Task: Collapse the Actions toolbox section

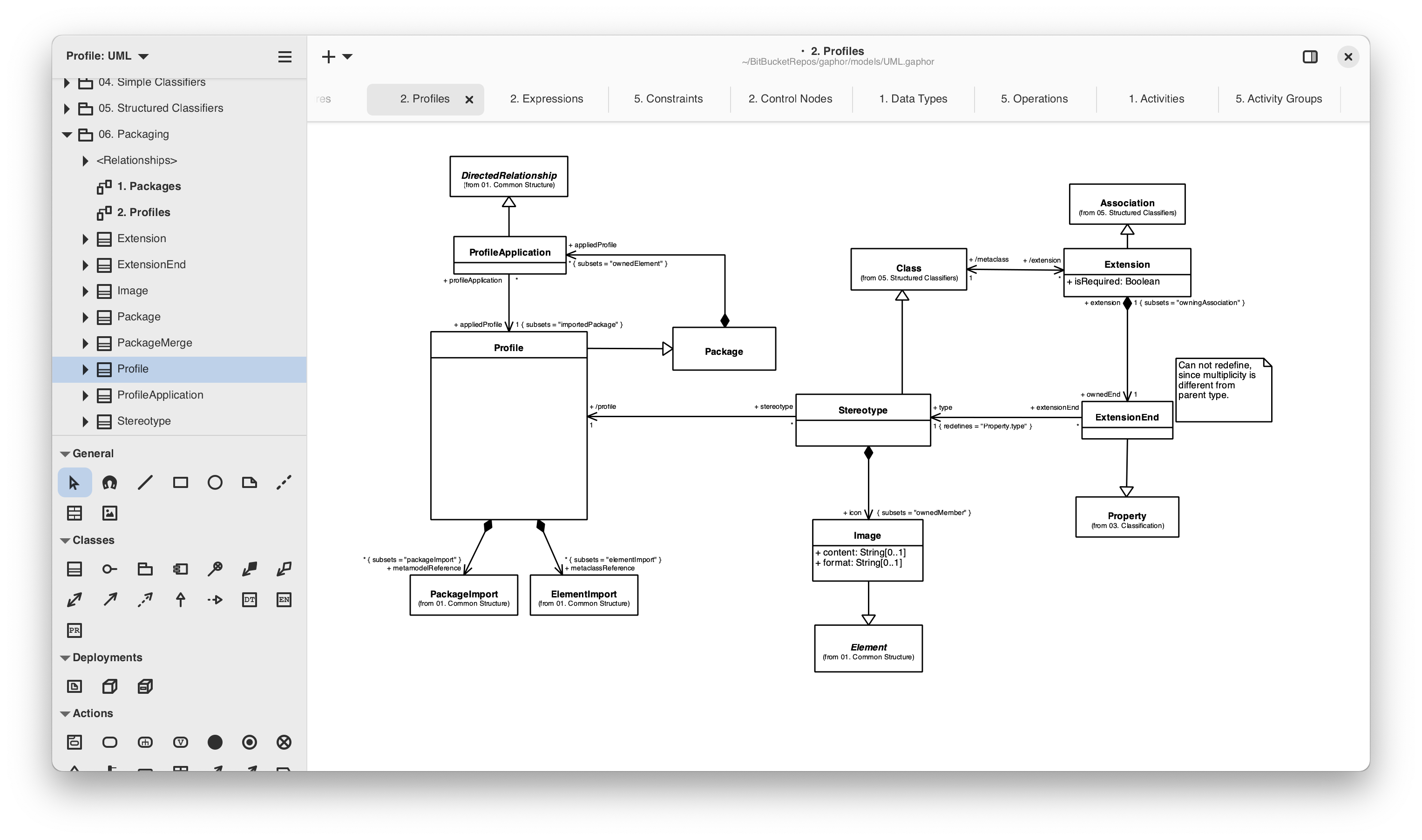Action: pos(65,714)
